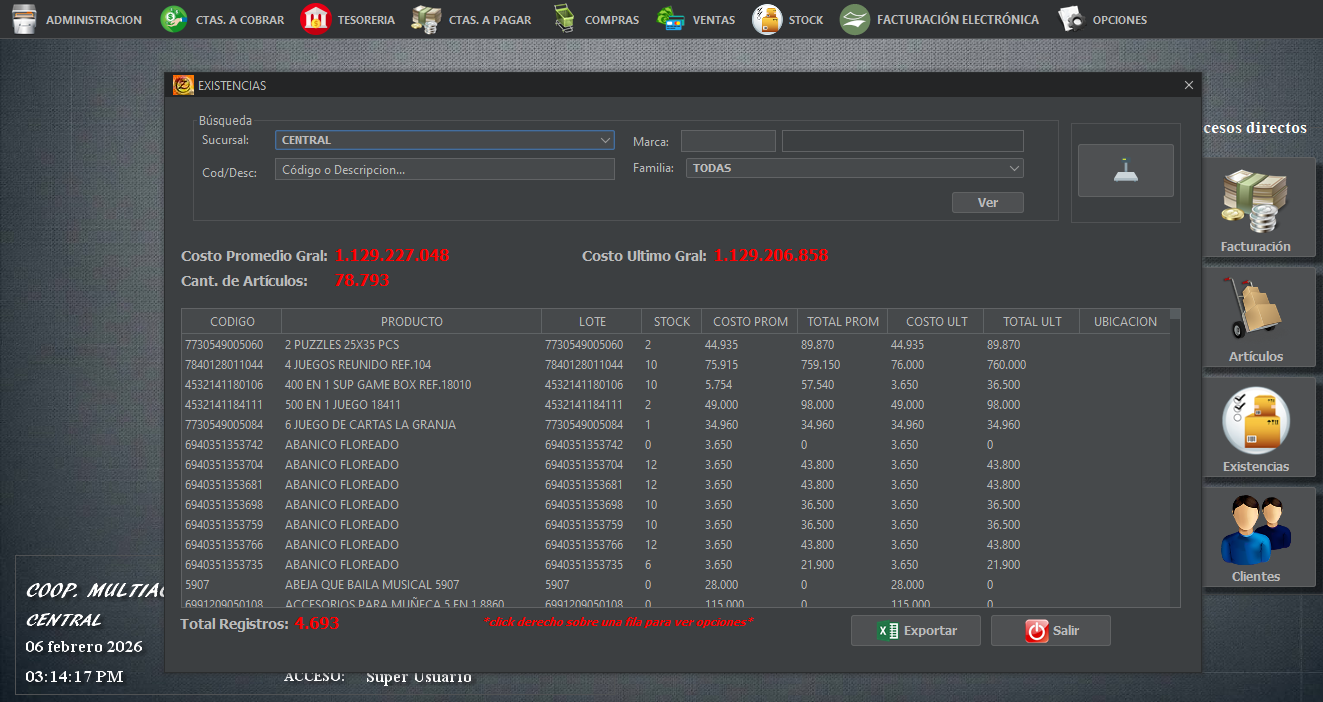Viewport: 1323px width, 702px height.
Task: Open the OPCIONES menu
Action: tap(1103, 18)
